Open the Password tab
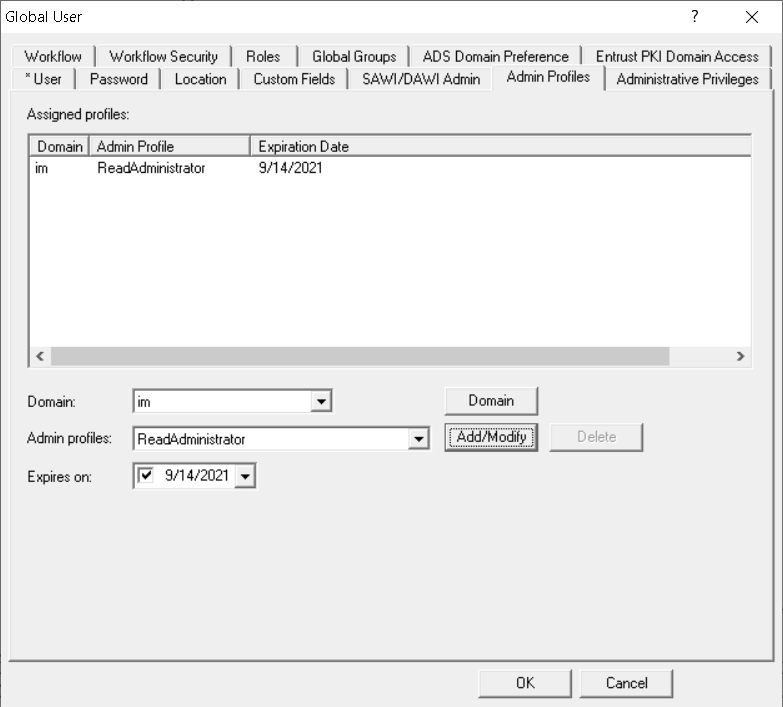 (118, 79)
